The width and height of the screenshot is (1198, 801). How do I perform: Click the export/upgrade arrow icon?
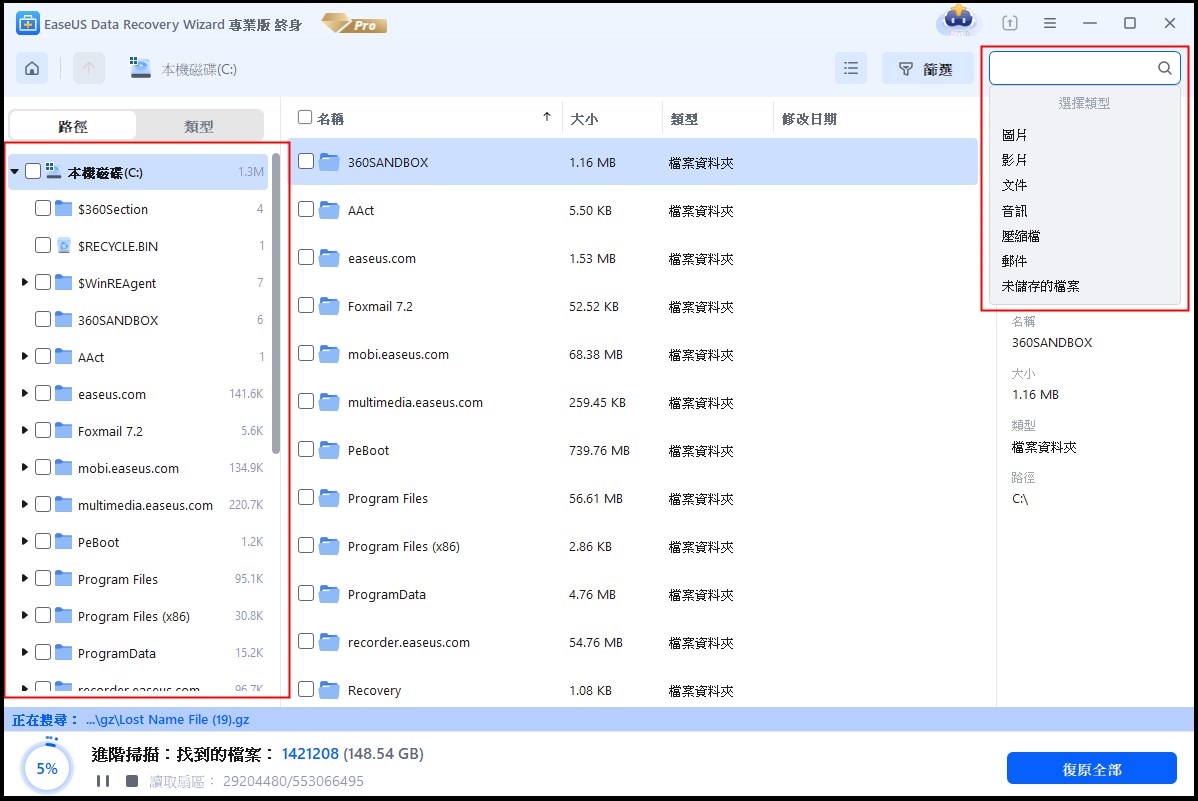[x=1009, y=22]
